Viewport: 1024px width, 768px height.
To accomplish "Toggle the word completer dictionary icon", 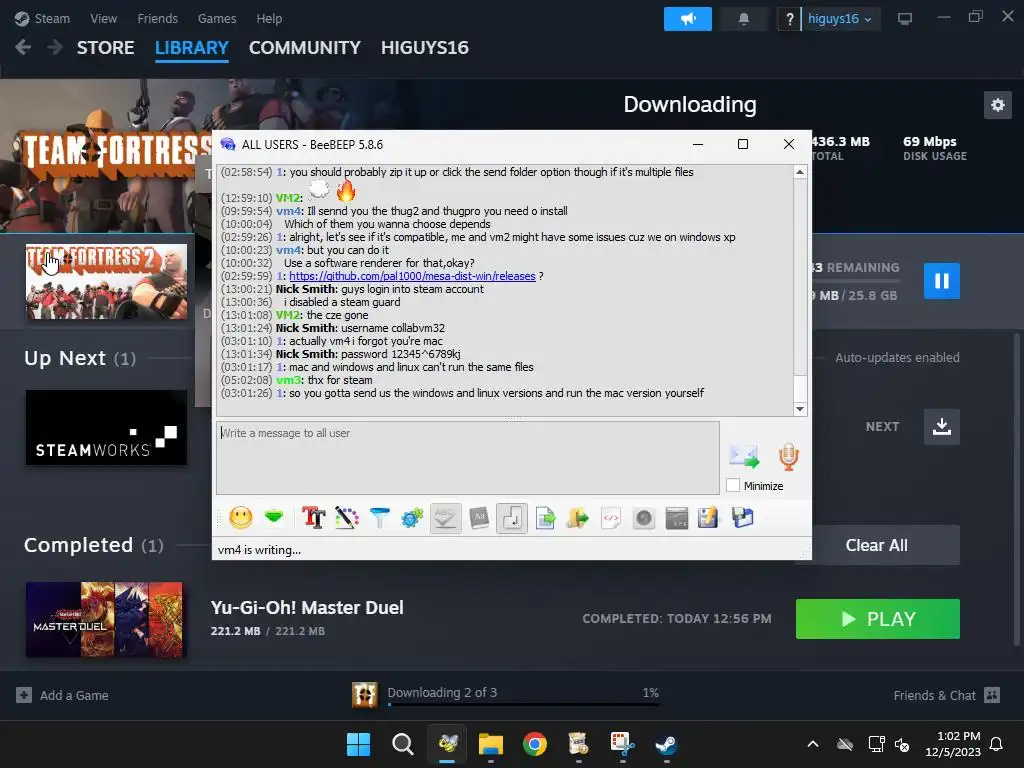I will pyautogui.click(x=479, y=518).
